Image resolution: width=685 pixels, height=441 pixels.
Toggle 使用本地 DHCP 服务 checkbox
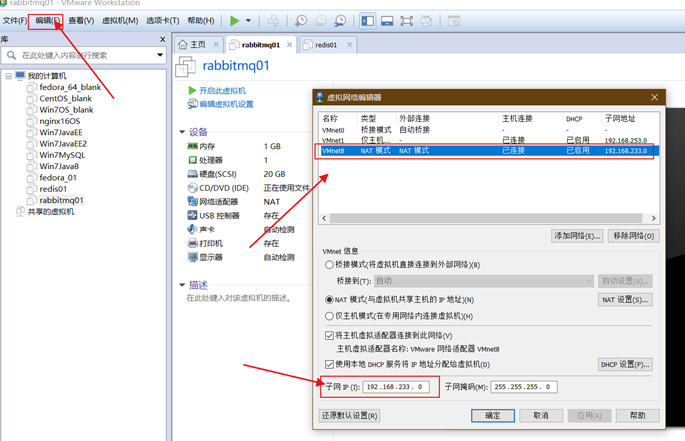pyautogui.click(x=329, y=365)
